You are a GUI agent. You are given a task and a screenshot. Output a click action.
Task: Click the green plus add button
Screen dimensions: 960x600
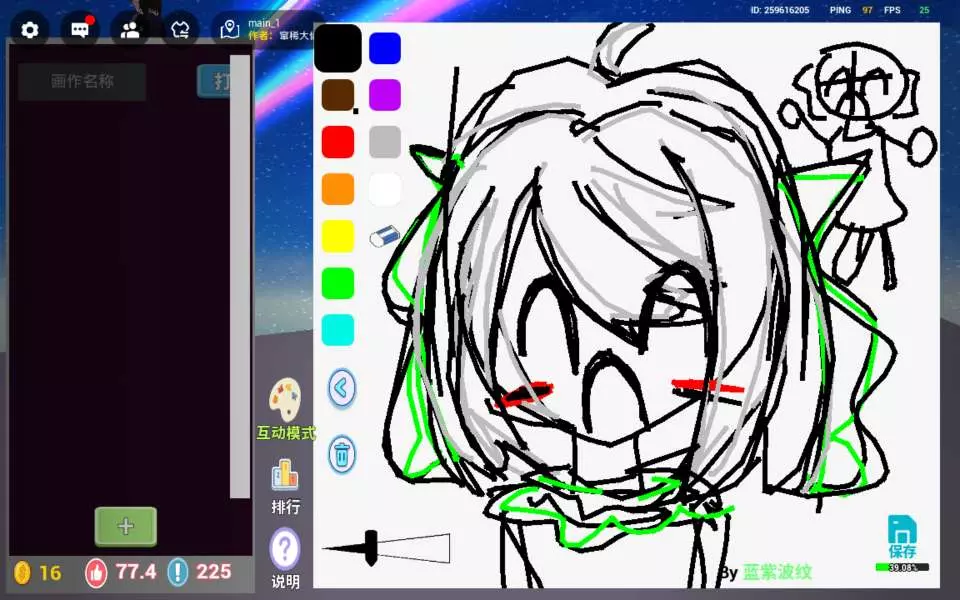pyautogui.click(x=125, y=526)
